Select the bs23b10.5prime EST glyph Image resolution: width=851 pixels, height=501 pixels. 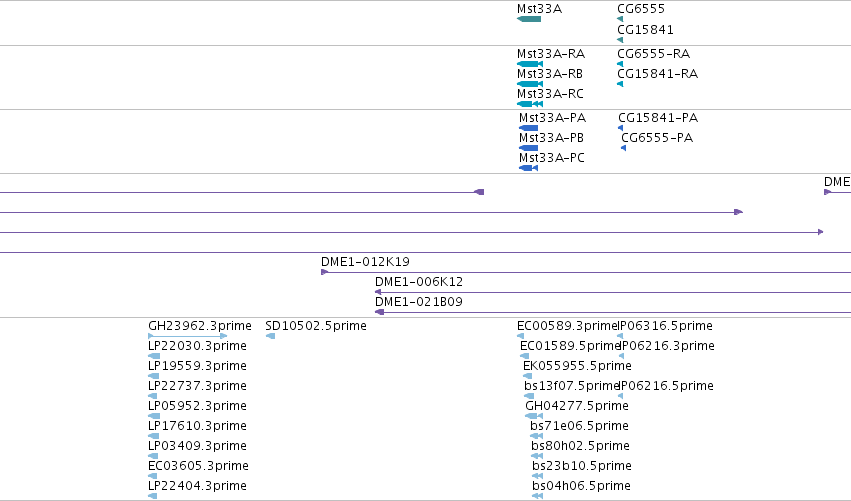click(x=538, y=476)
